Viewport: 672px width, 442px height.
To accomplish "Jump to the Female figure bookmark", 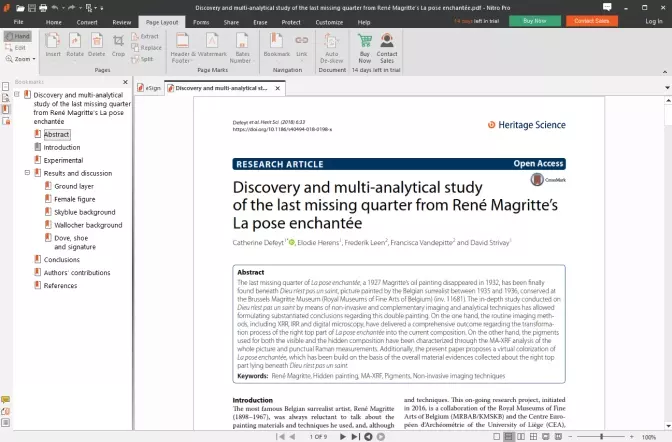I will (75, 199).
